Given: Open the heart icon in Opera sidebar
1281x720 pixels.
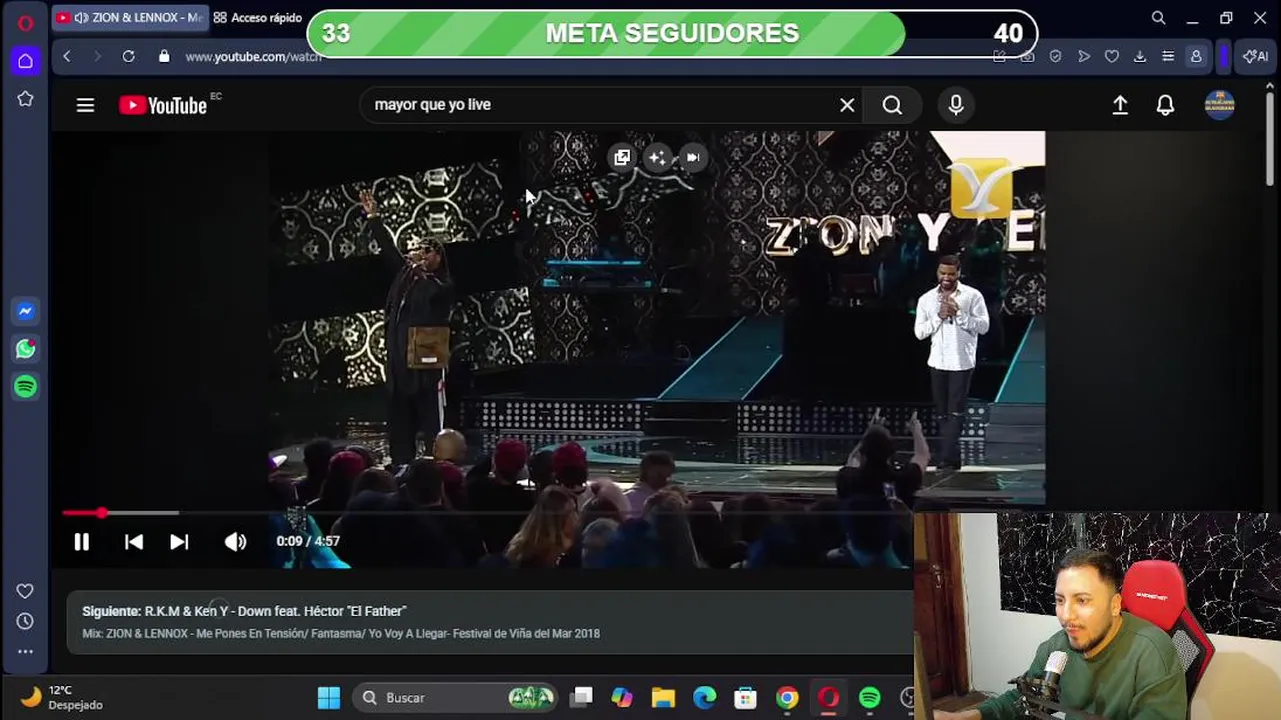Looking at the screenshot, I should (x=26, y=591).
